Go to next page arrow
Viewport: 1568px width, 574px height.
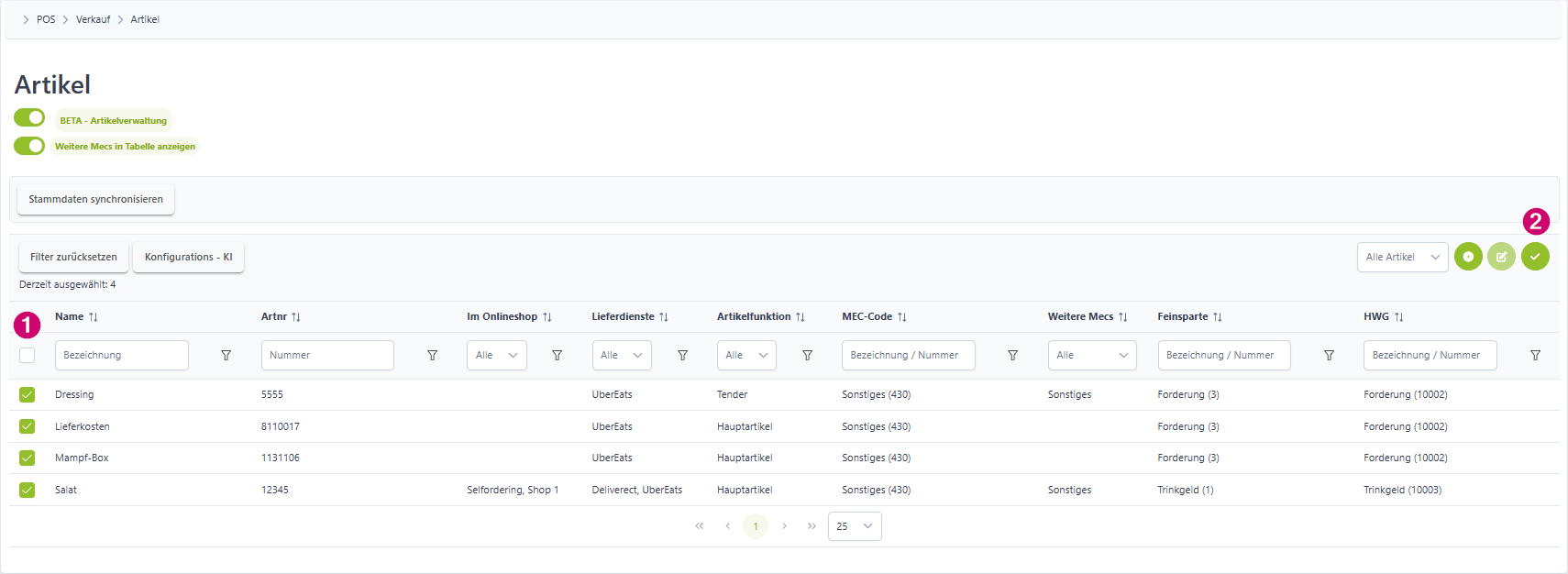coord(785,526)
